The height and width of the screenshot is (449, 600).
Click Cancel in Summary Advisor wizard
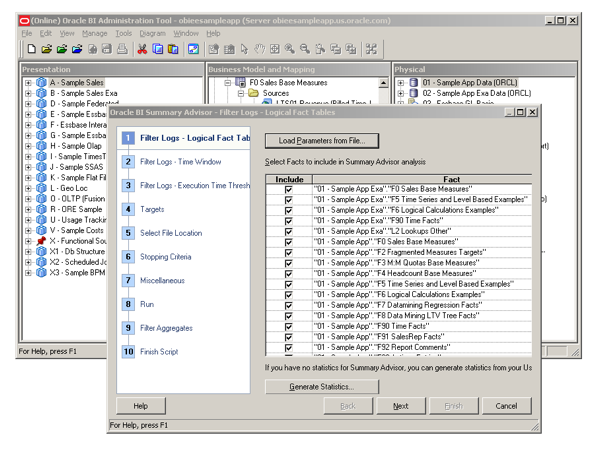pyautogui.click(x=506, y=406)
